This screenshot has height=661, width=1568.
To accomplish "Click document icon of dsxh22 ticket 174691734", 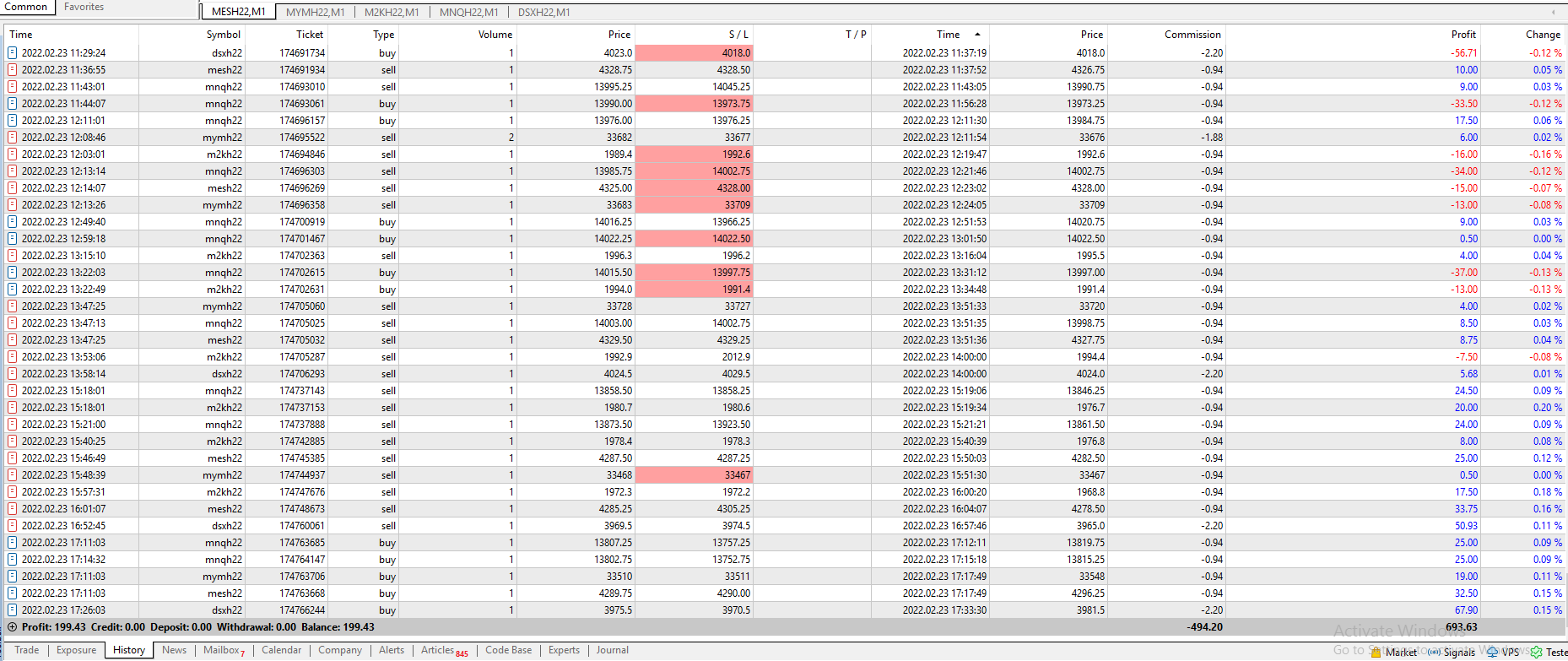I will [13, 52].
